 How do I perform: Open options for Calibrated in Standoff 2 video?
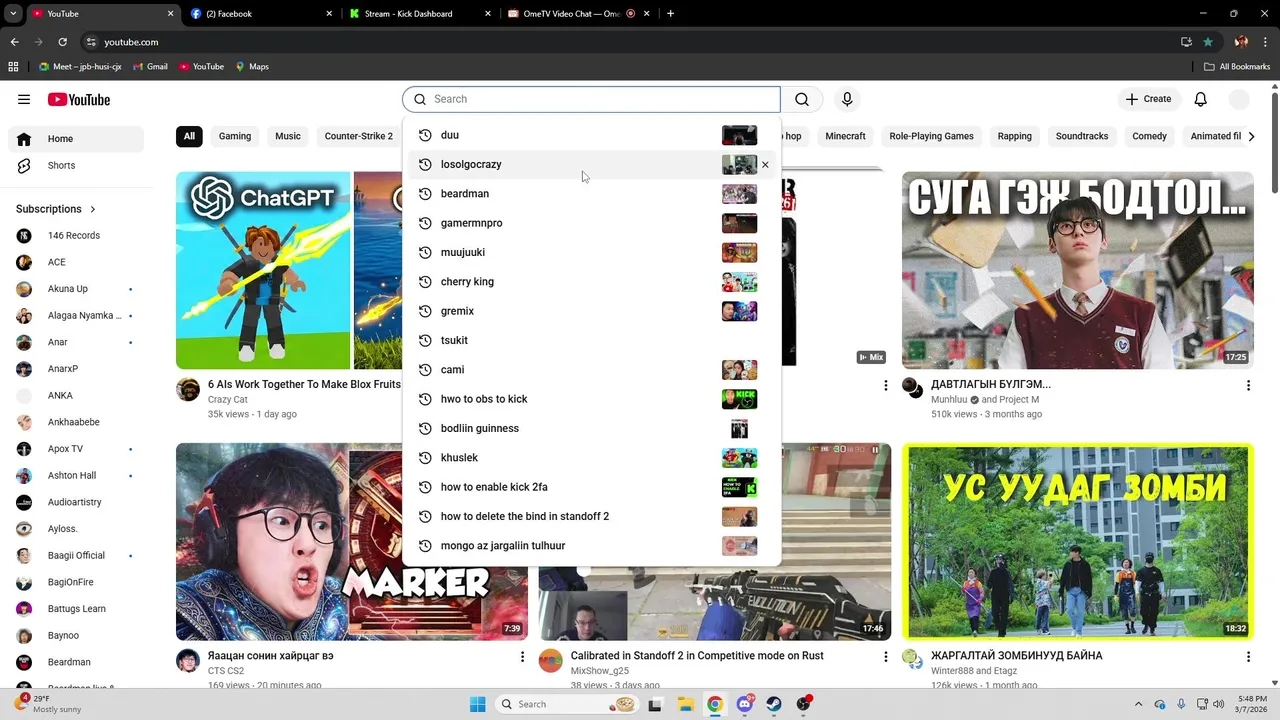coord(885,656)
